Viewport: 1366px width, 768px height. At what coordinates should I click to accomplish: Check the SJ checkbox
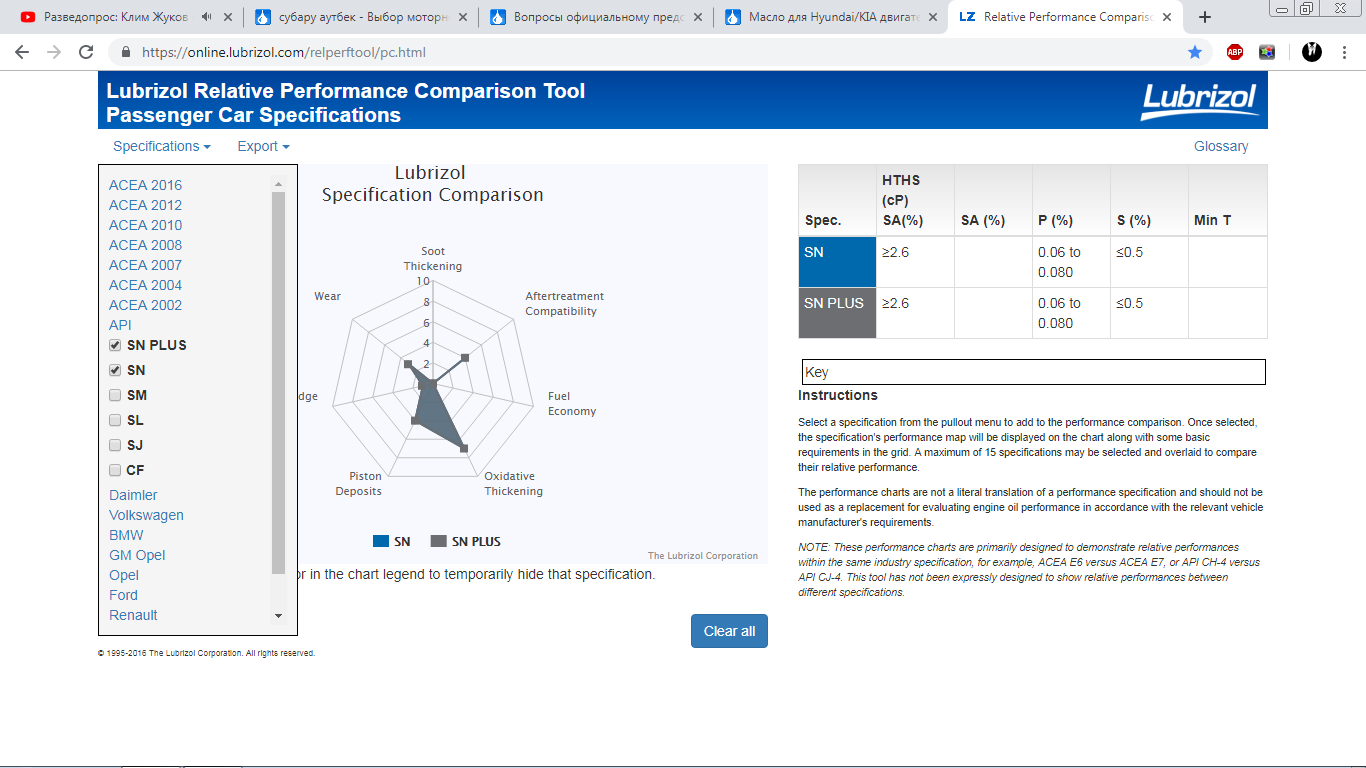115,445
